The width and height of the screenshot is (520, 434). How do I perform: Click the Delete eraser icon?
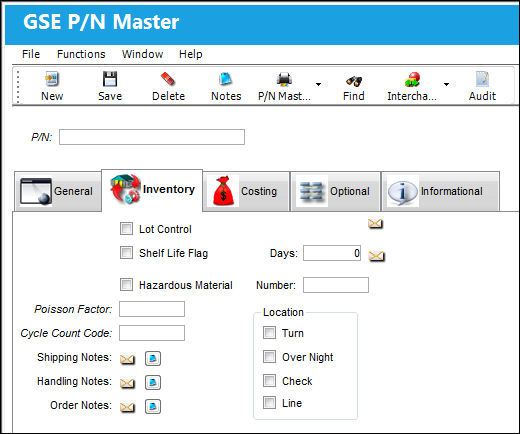click(x=168, y=79)
